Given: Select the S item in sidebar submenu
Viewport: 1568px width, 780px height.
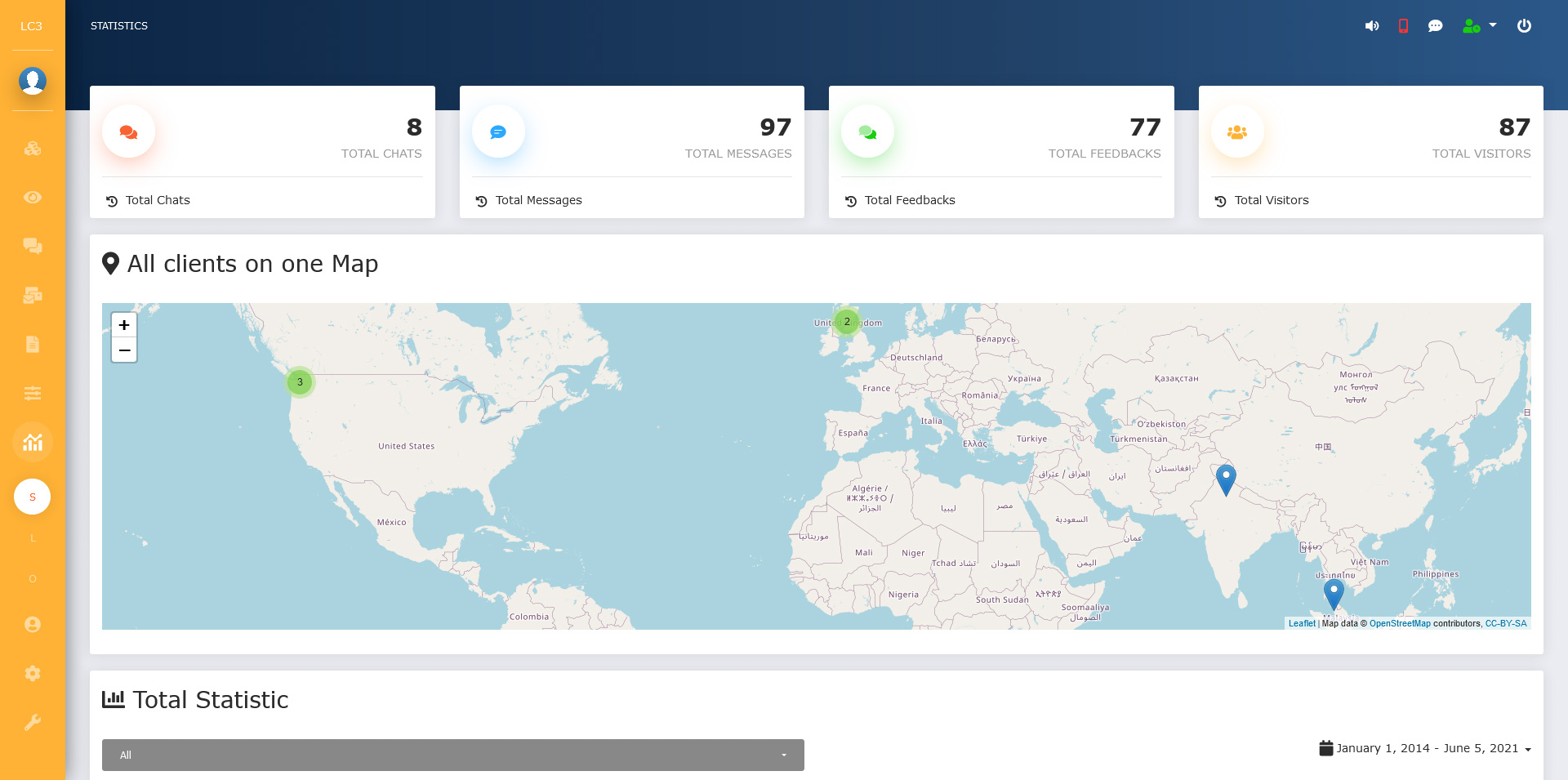Looking at the screenshot, I should pyautogui.click(x=33, y=497).
